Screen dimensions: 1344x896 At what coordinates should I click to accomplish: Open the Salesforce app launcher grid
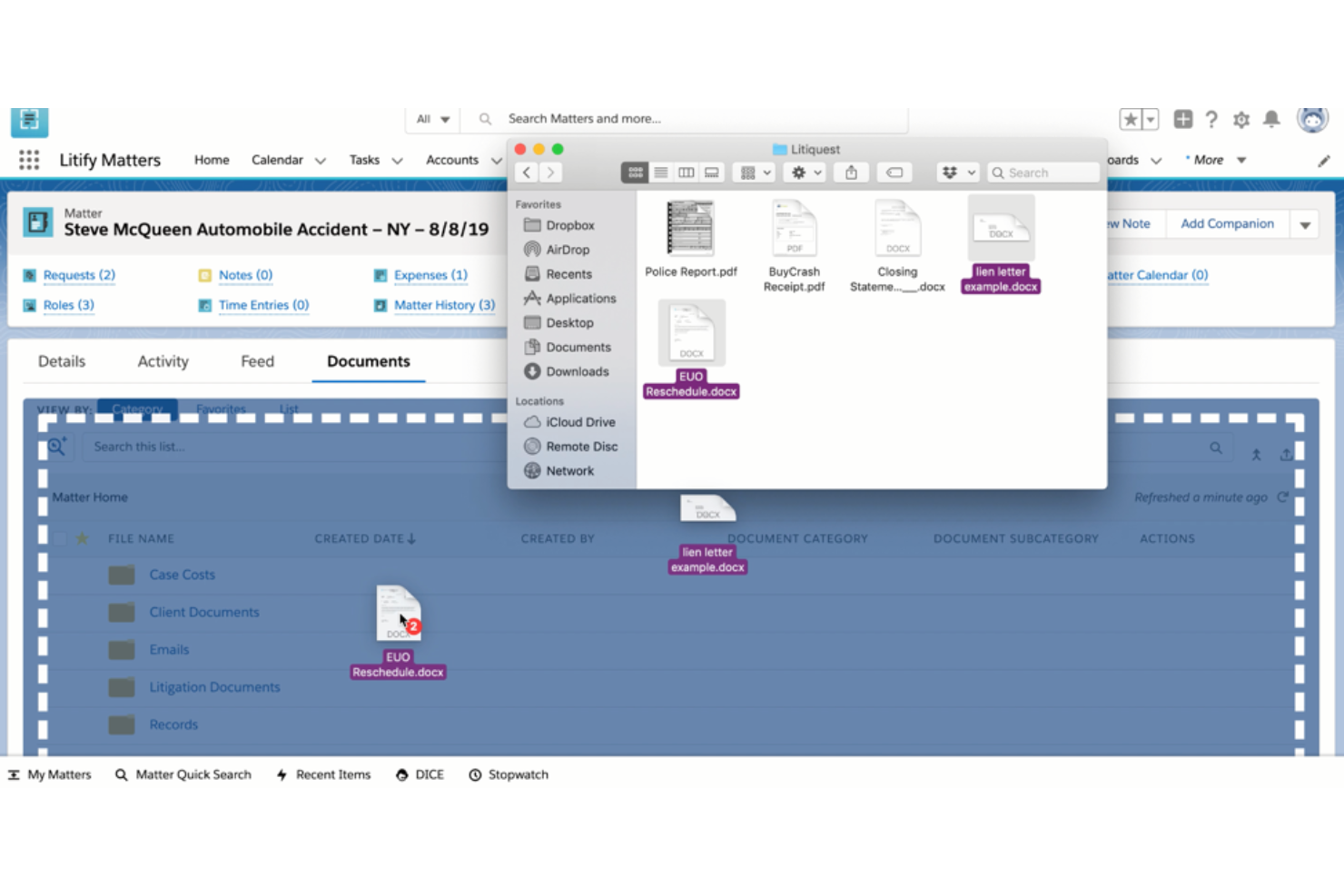(x=29, y=160)
